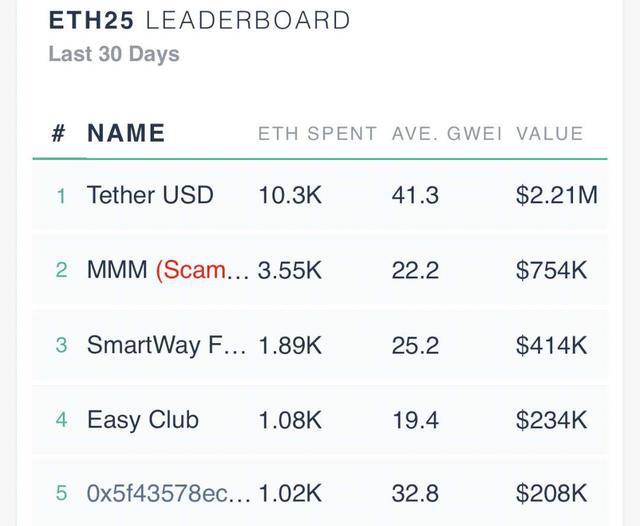Sort by the NAME column header
The image size is (640, 526).
(126, 134)
